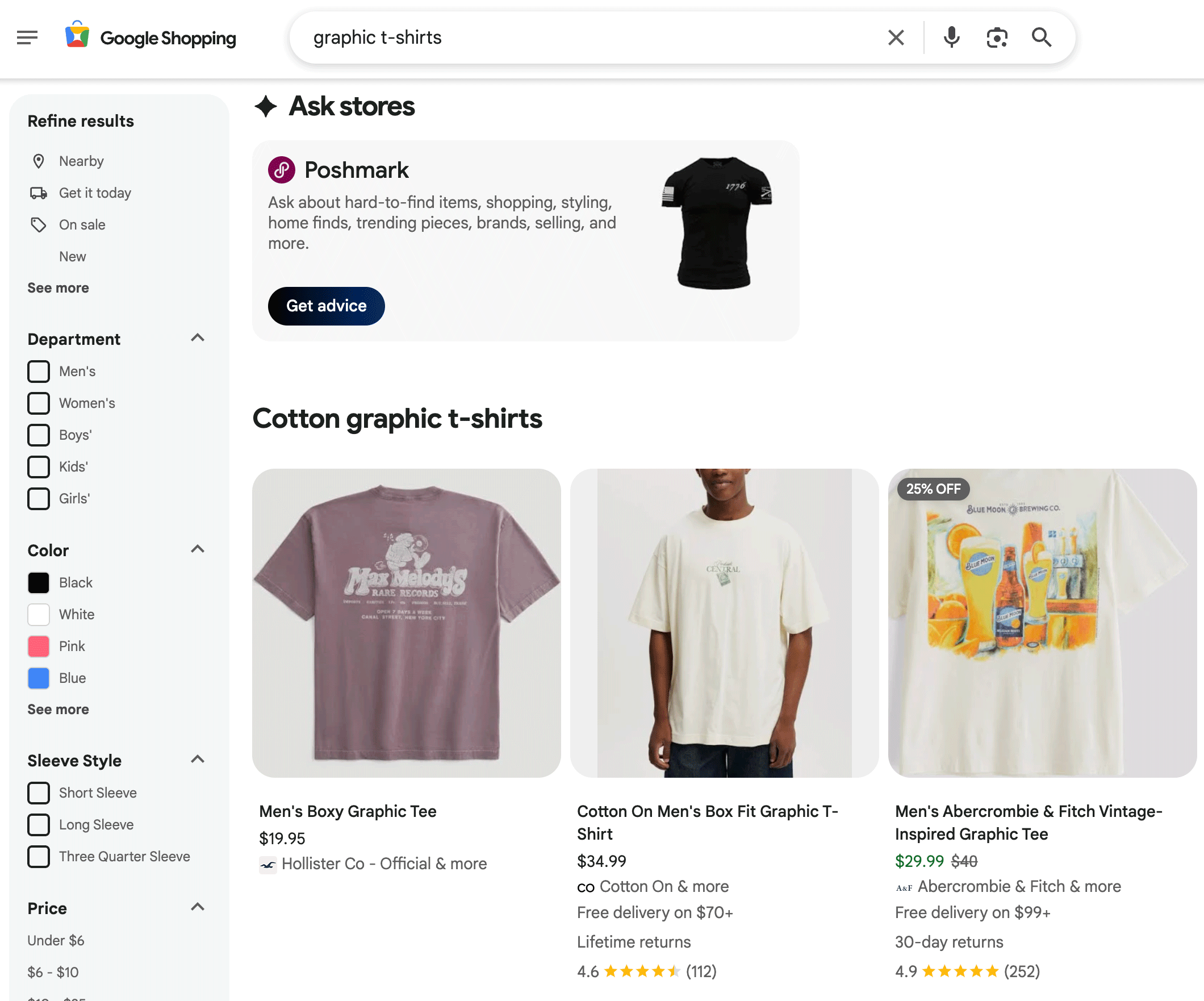The width and height of the screenshot is (1204, 1001).
Task: Click the Google Shopping logo
Action: 151,37
